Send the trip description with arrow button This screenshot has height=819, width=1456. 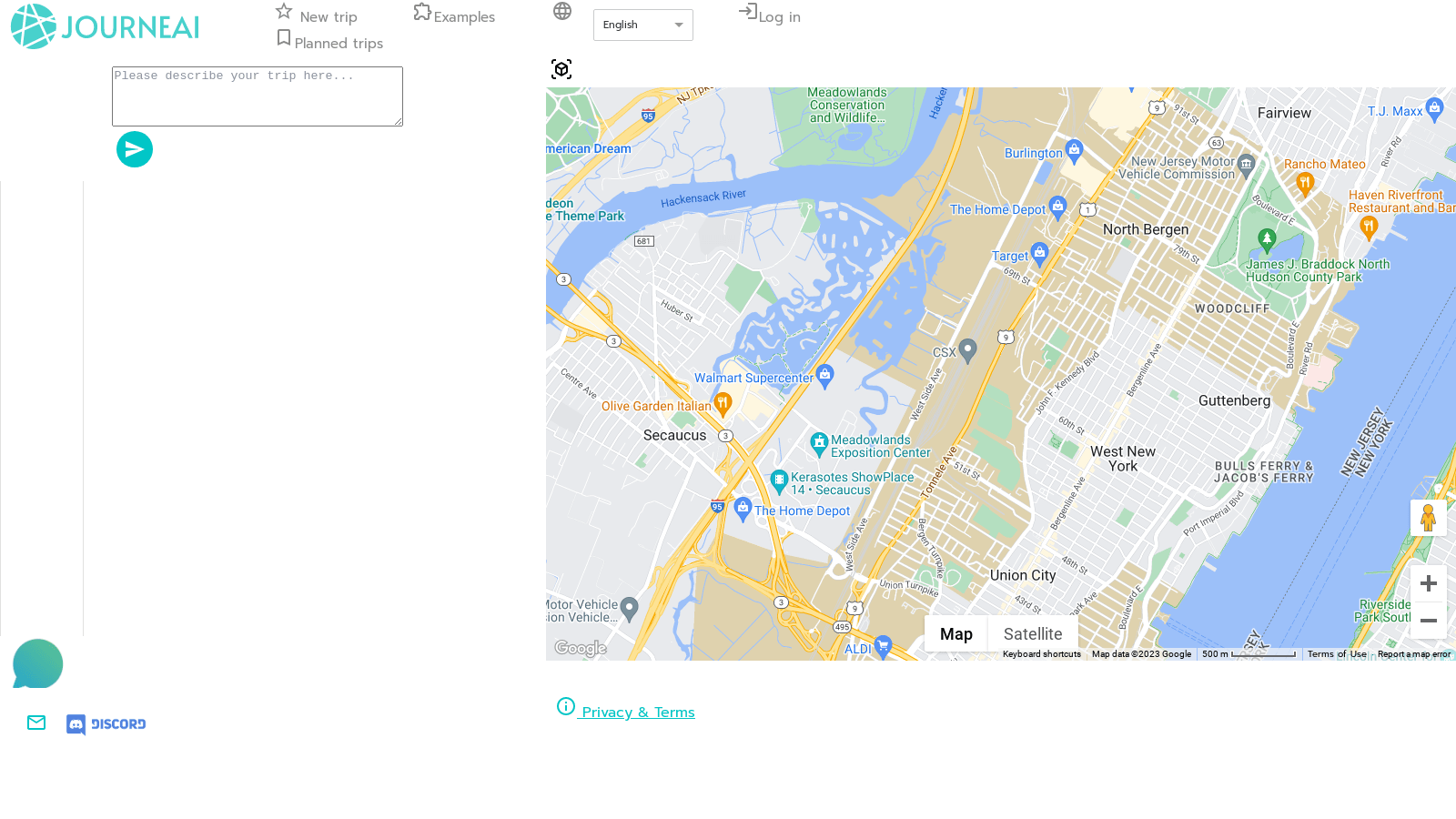135,149
